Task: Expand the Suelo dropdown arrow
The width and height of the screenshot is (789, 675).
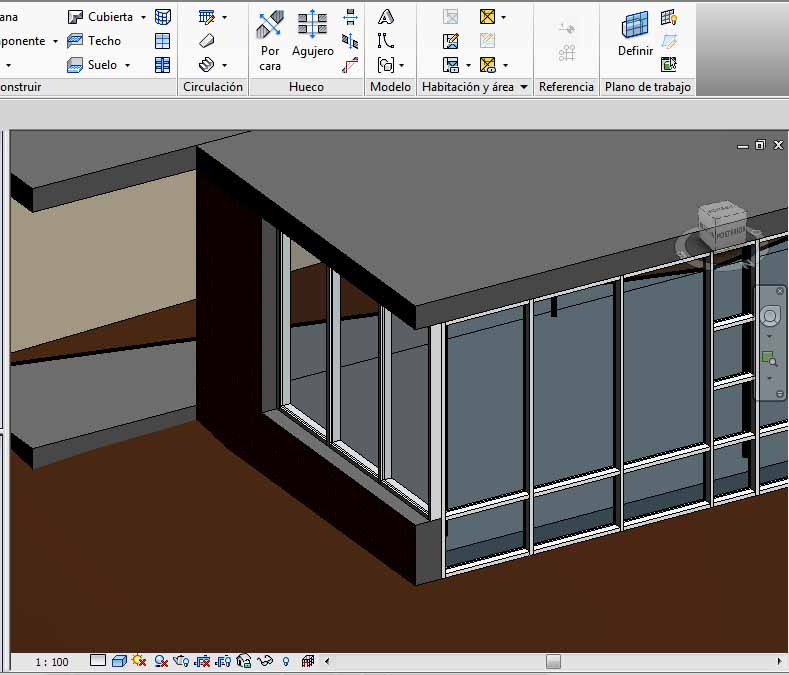Action: point(127,65)
